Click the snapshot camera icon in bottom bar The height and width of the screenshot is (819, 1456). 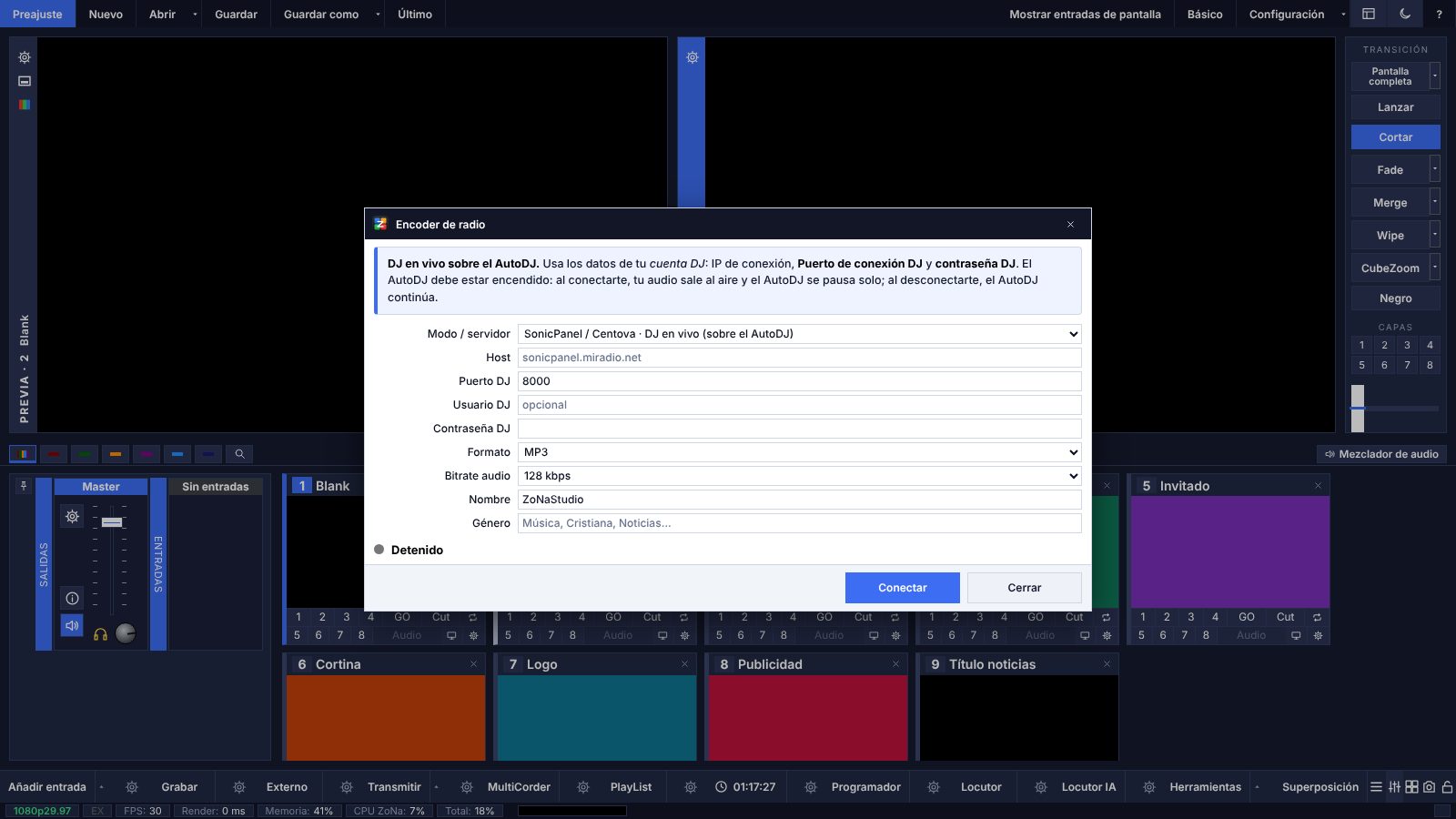pyautogui.click(x=1430, y=787)
